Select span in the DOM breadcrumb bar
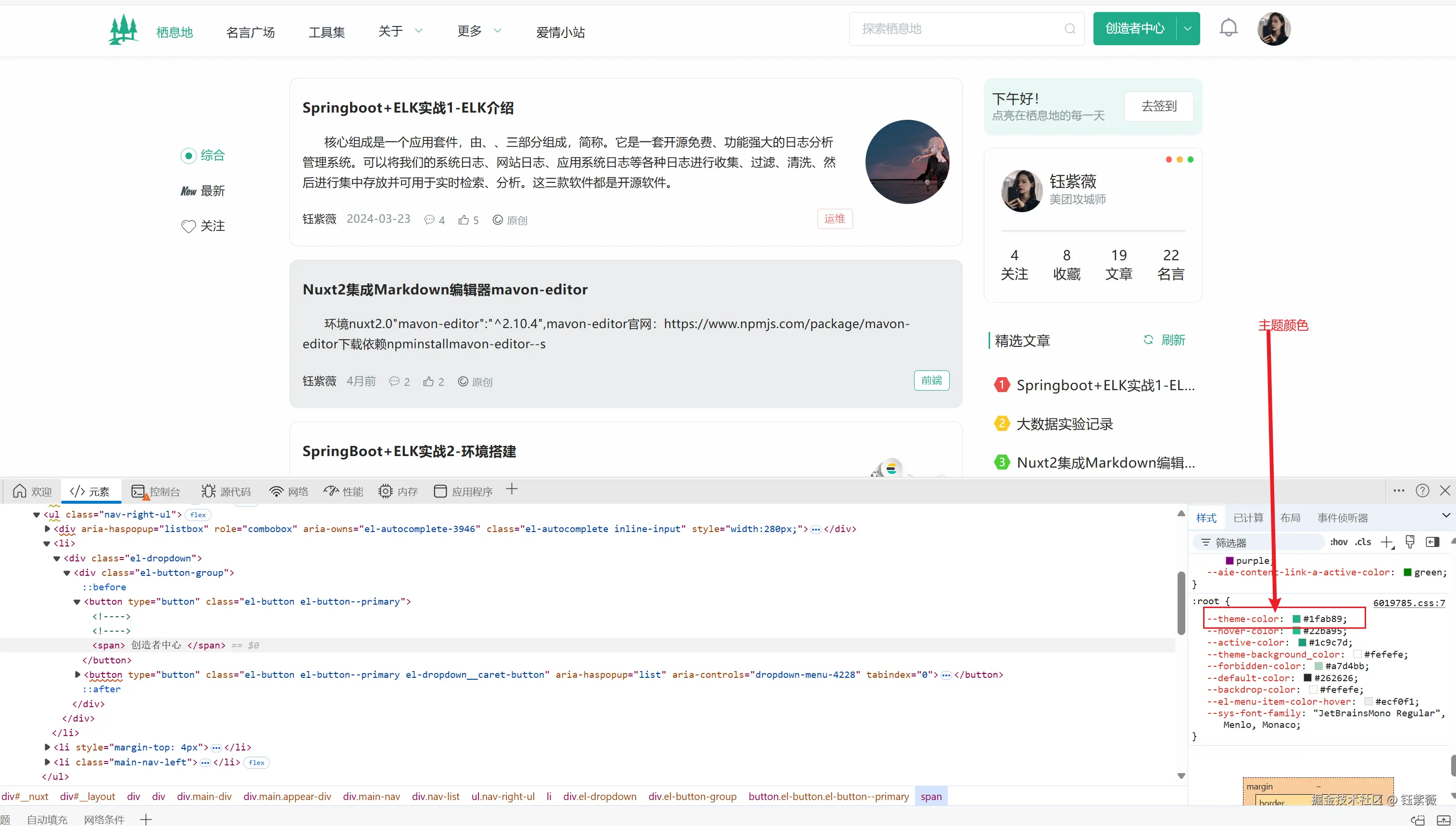The image size is (1456, 826). coord(931,796)
